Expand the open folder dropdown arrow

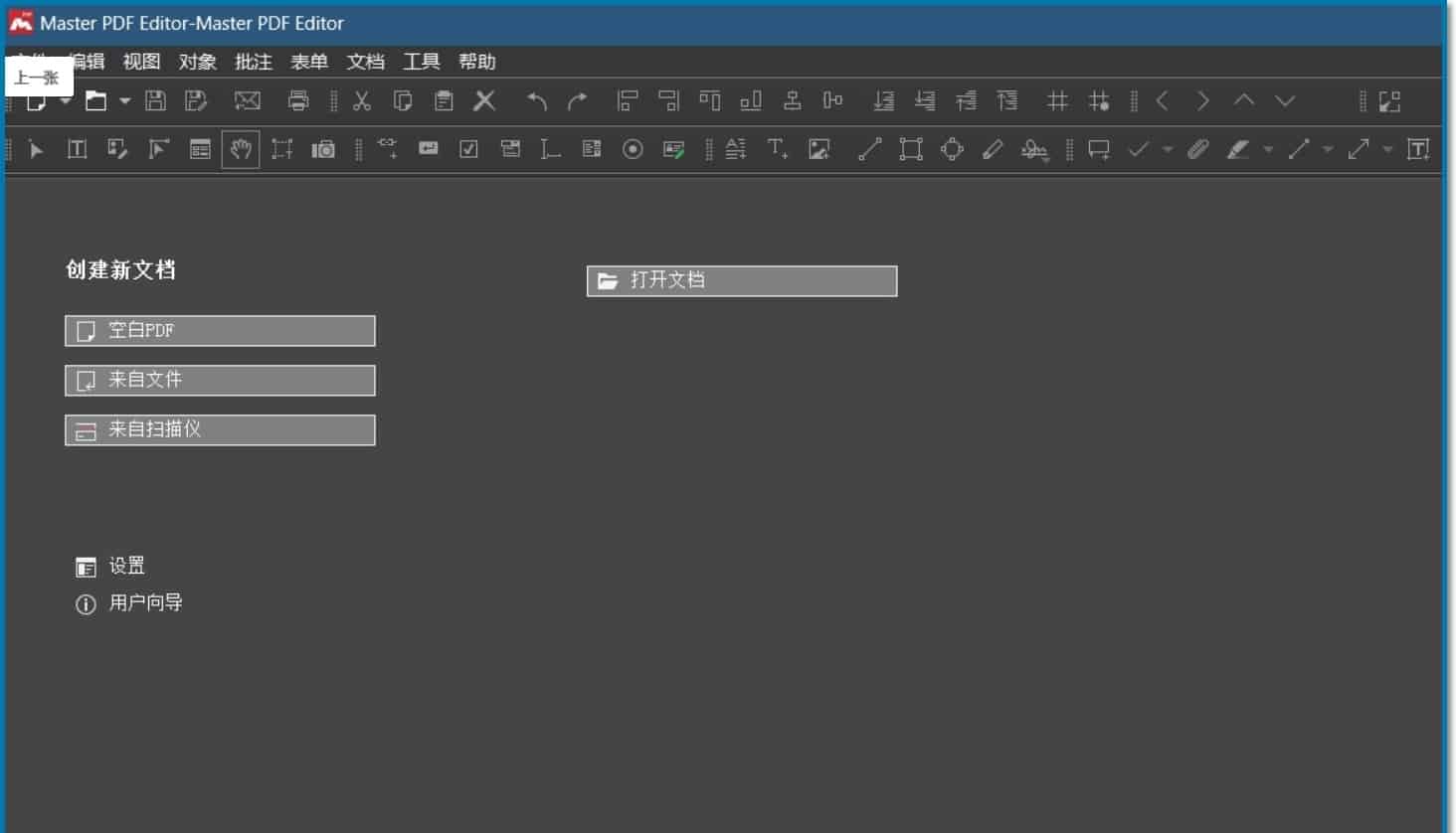(124, 100)
